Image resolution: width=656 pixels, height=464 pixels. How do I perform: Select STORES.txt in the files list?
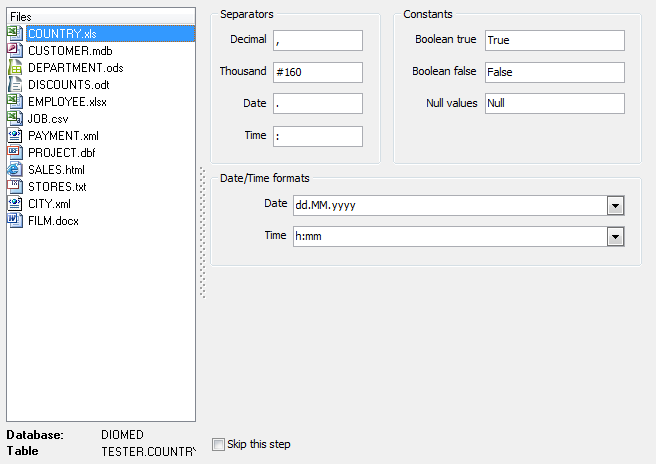pyautogui.click(x=57, y=186)
